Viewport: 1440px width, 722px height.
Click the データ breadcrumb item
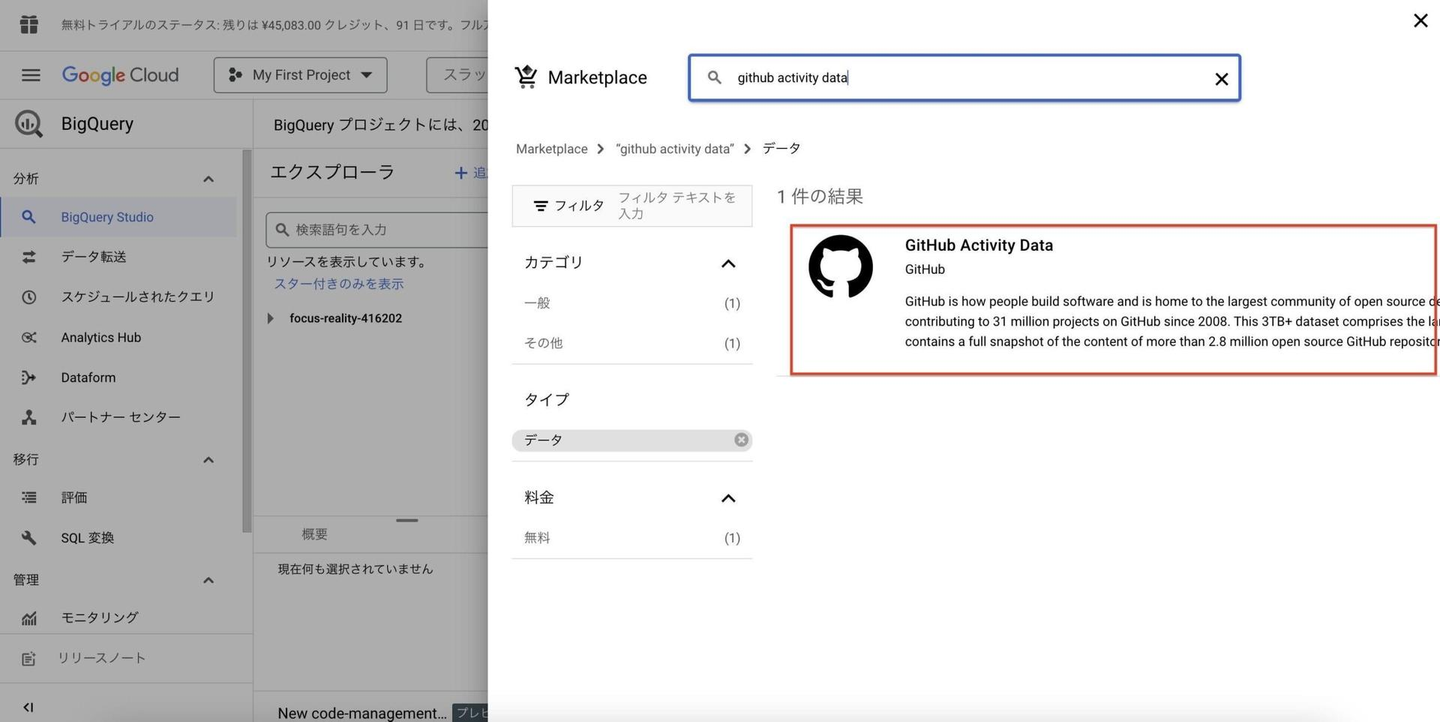point(782,149)
